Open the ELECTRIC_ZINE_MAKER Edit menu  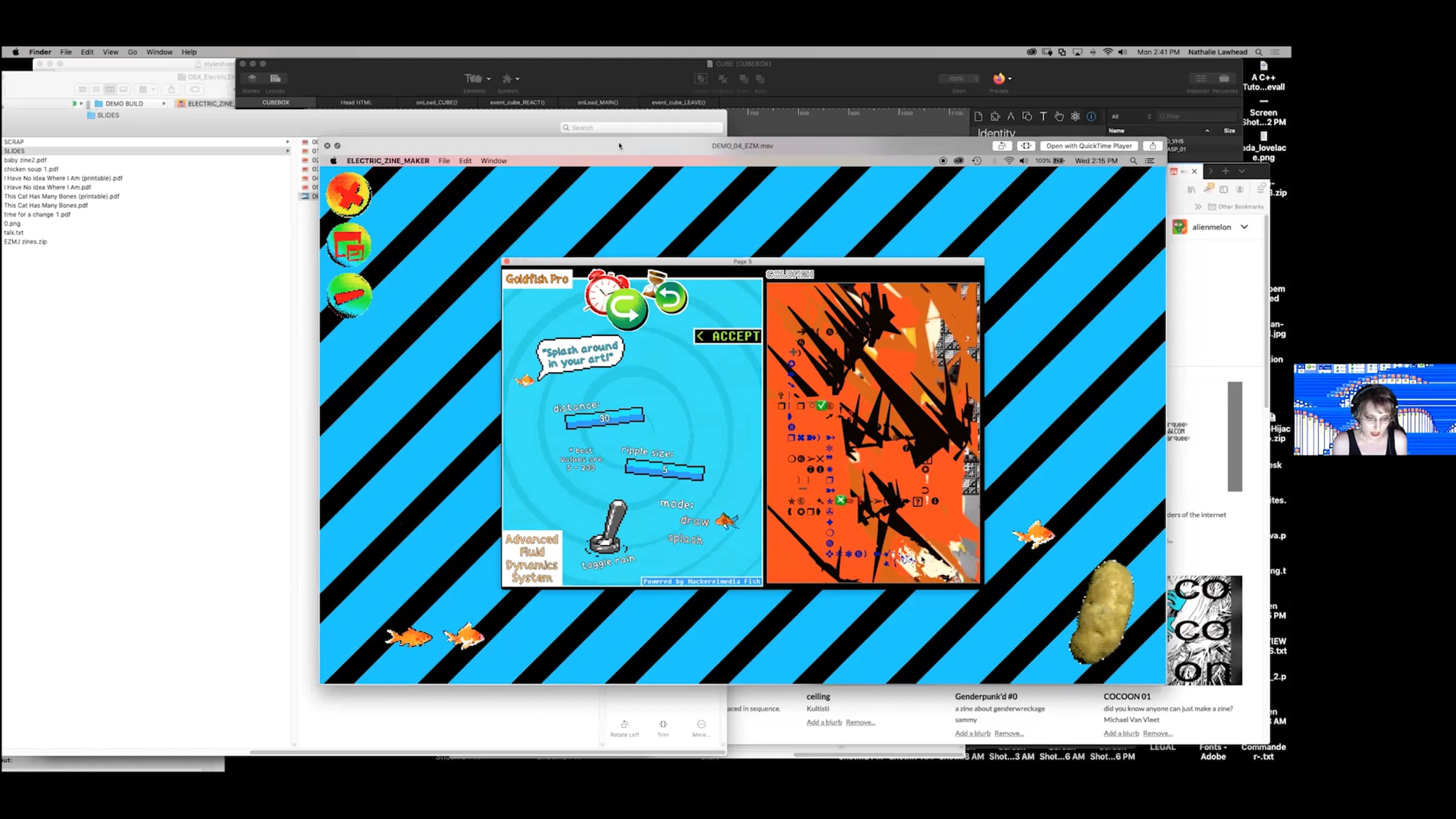coord(465,161)
